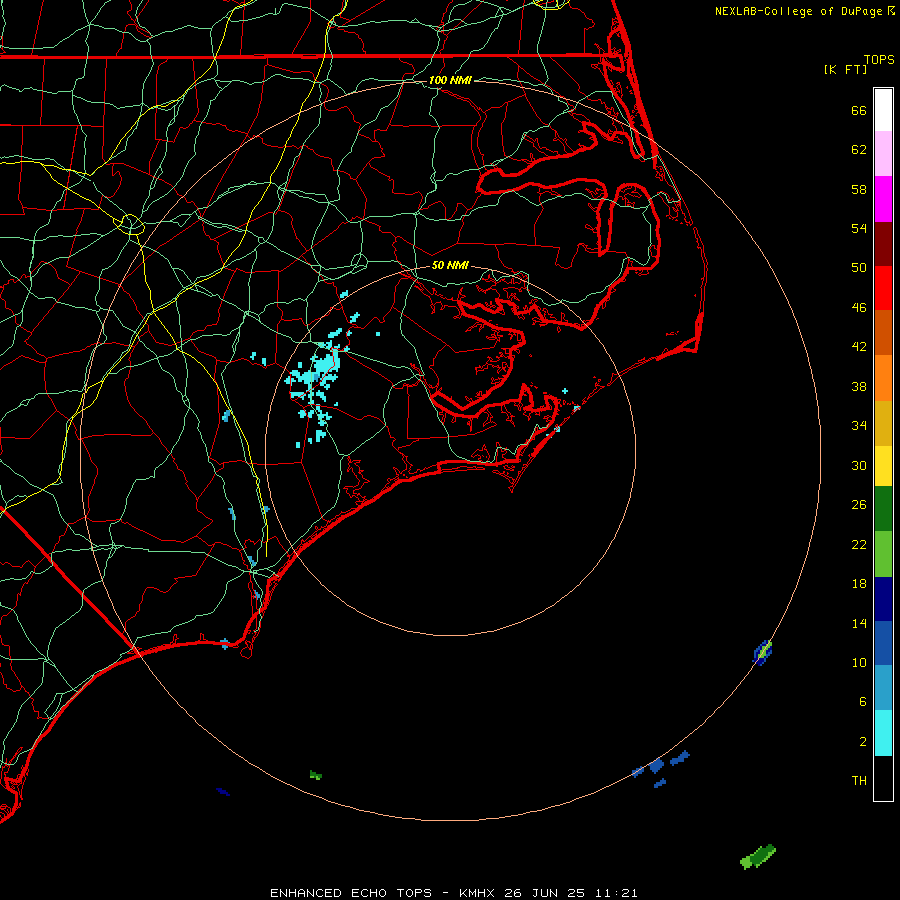This screenshot has width=900, height=900.
Task: Click the yellow swatch near 30
Action: click(883, 466)
